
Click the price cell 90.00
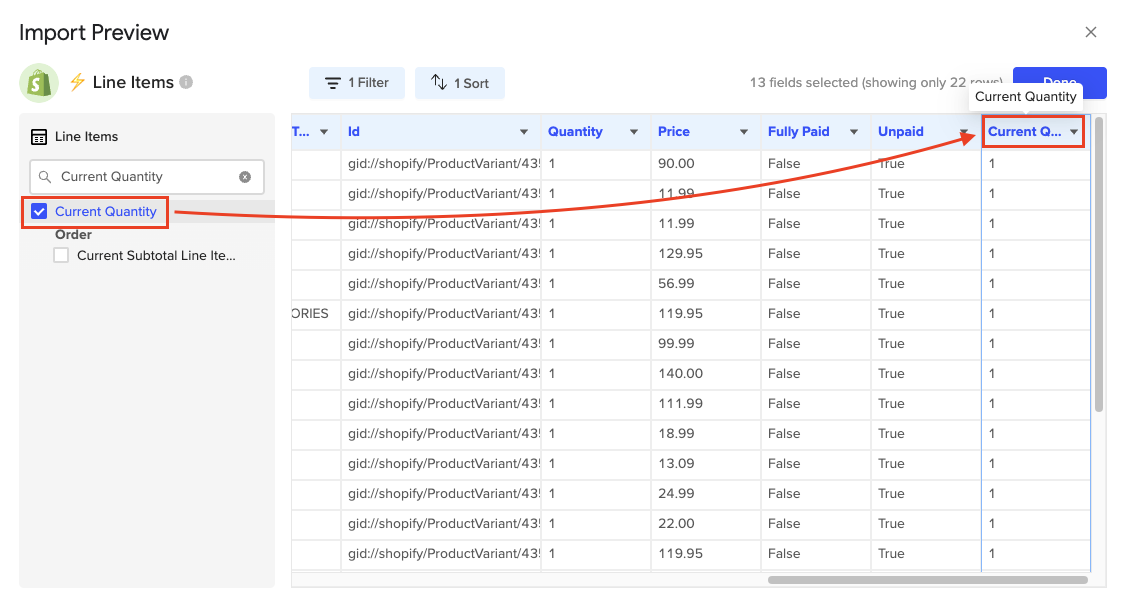tap(706, 164)
